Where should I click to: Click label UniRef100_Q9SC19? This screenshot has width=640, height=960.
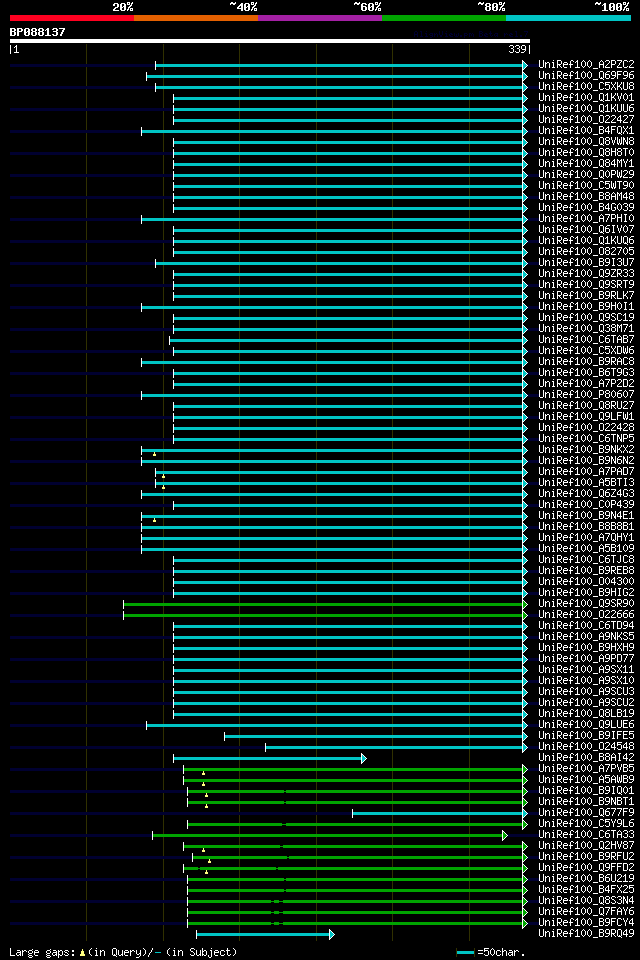[x=586, y=318]
